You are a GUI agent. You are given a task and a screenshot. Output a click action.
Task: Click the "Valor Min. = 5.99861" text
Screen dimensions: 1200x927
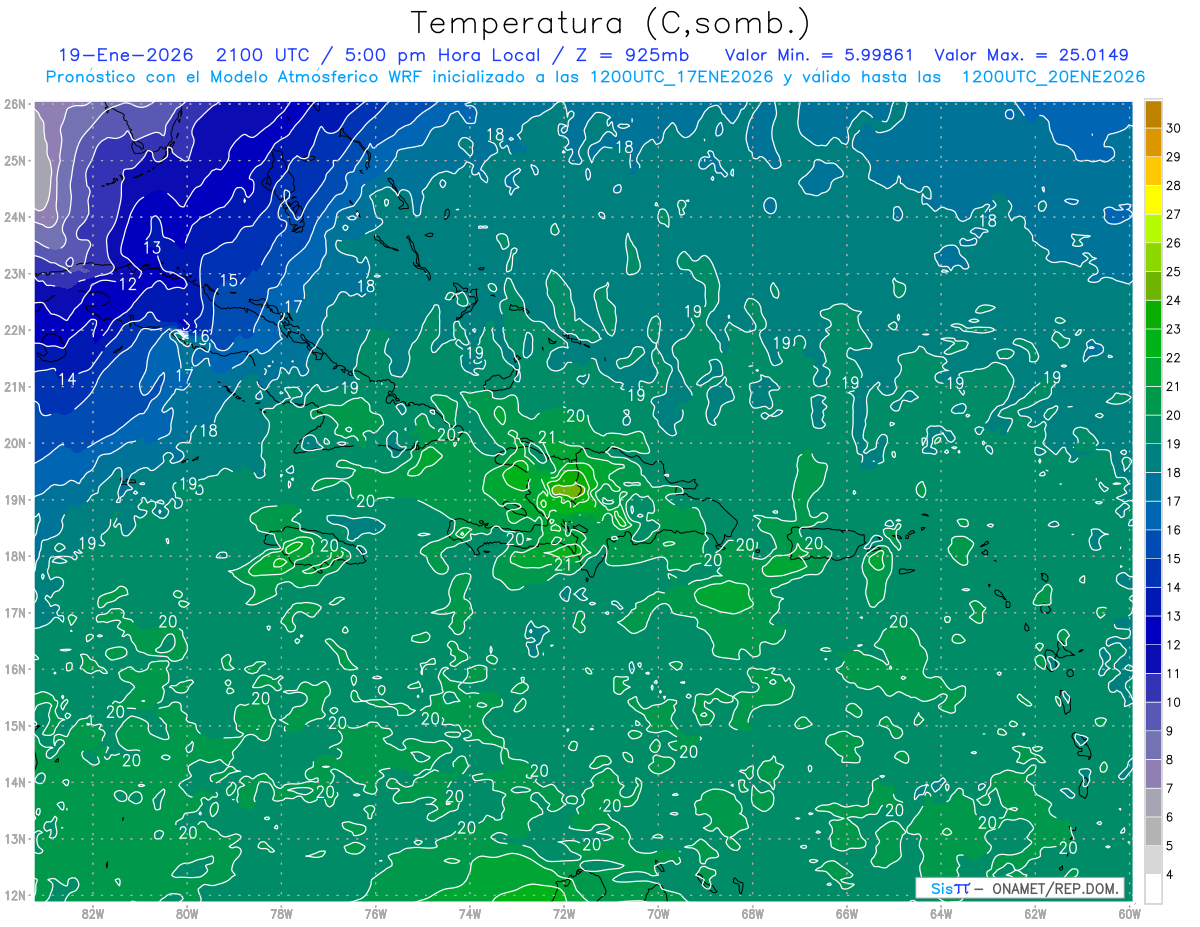818,55
